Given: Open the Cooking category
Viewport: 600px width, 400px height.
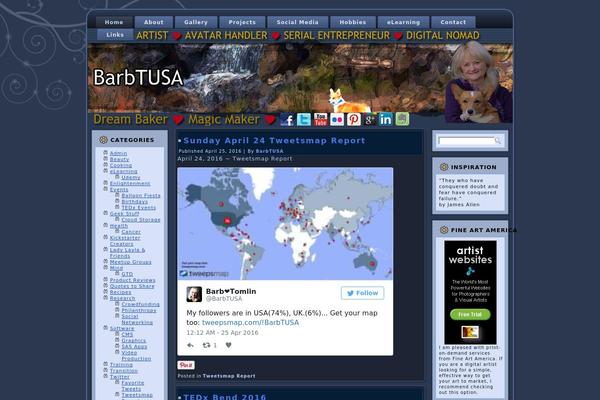Looking at the screenshot, I should [x=121, y=165].
